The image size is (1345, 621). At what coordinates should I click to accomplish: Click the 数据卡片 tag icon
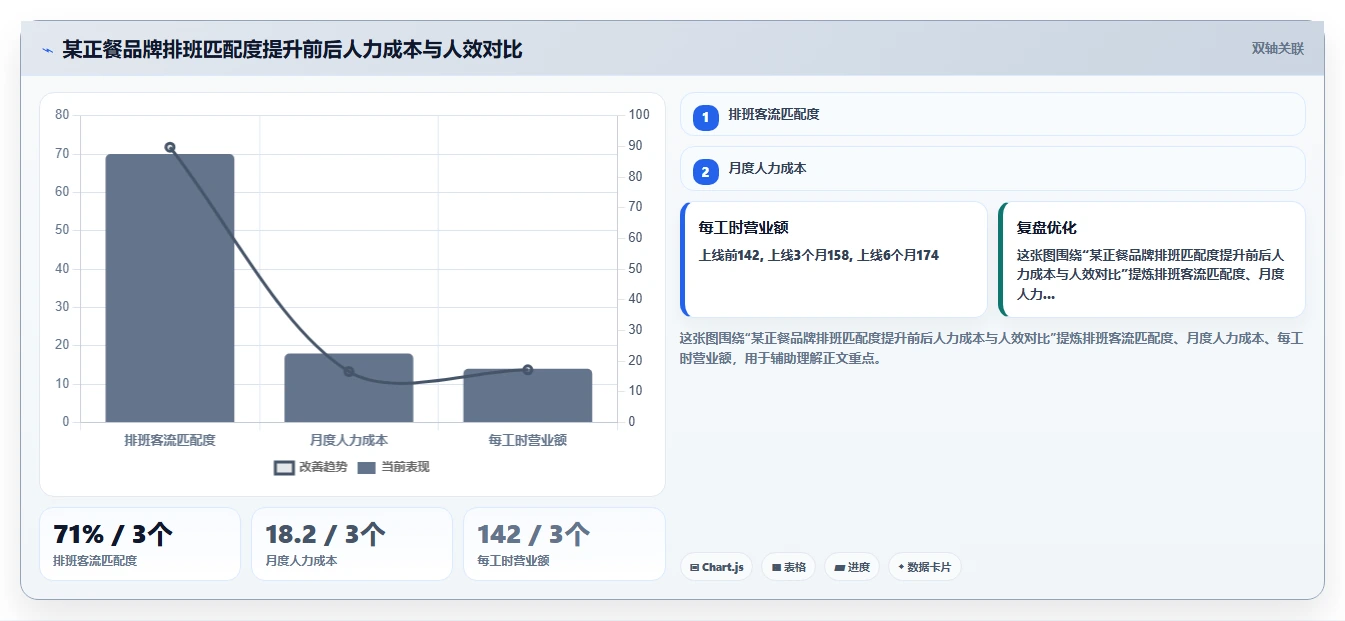[x=901, y=567]
